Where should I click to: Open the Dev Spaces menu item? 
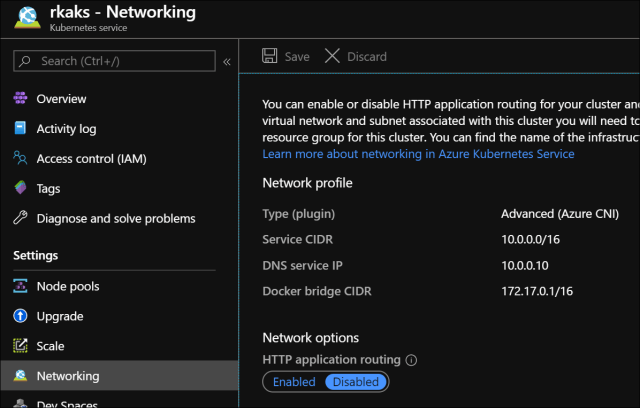(x=68, y=403)
